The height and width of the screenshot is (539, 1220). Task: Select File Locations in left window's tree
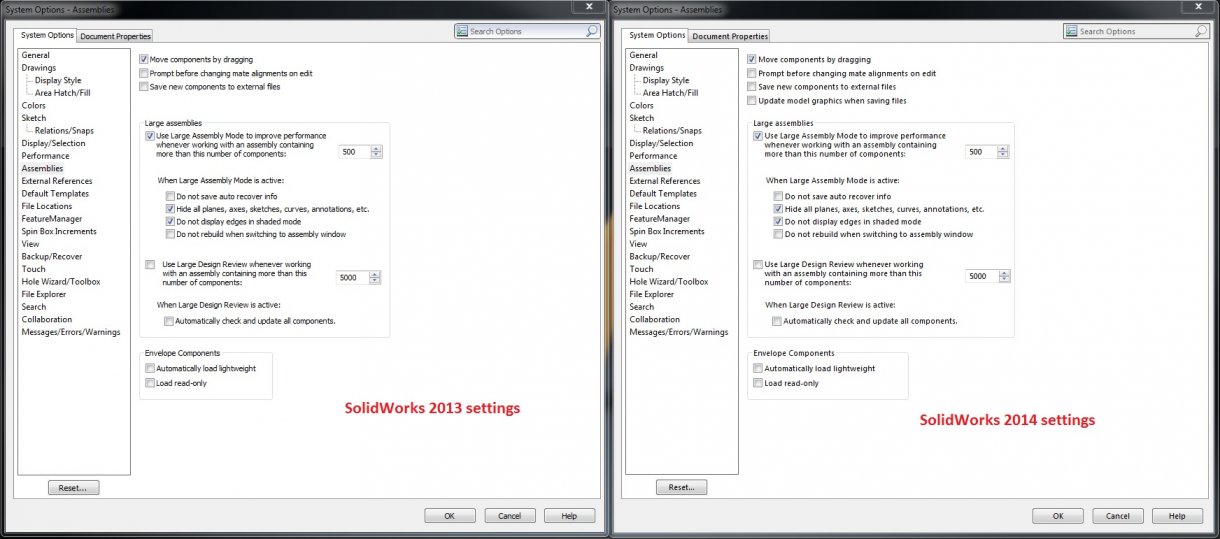pos(47,206)
